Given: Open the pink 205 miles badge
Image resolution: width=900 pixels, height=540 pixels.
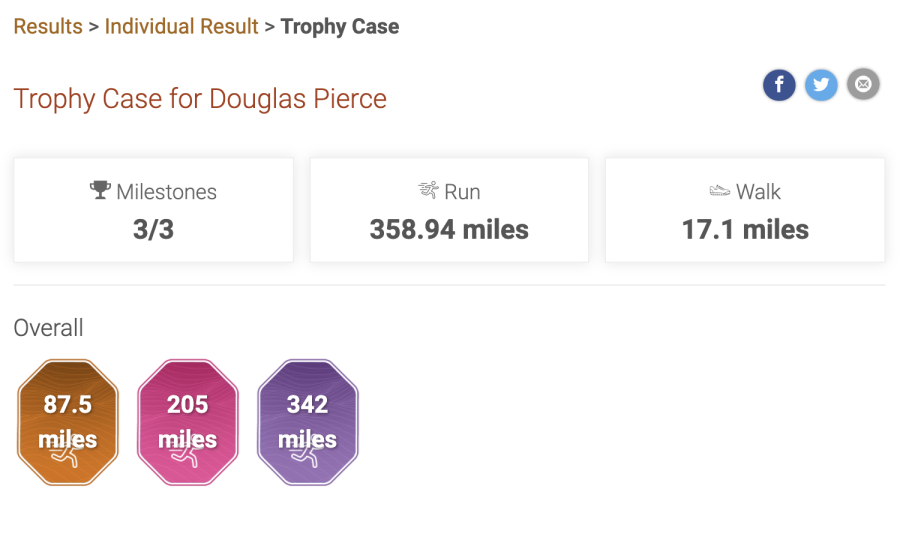Looking at the screenshot, I should 188,422.
